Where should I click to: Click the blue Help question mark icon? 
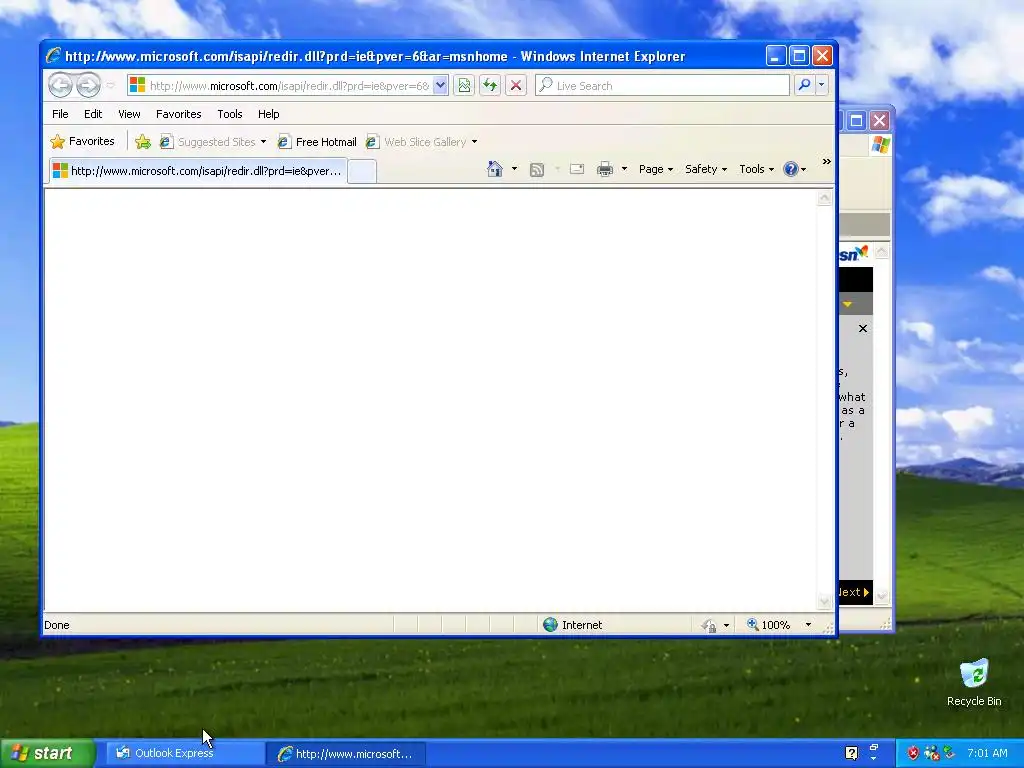791,169
